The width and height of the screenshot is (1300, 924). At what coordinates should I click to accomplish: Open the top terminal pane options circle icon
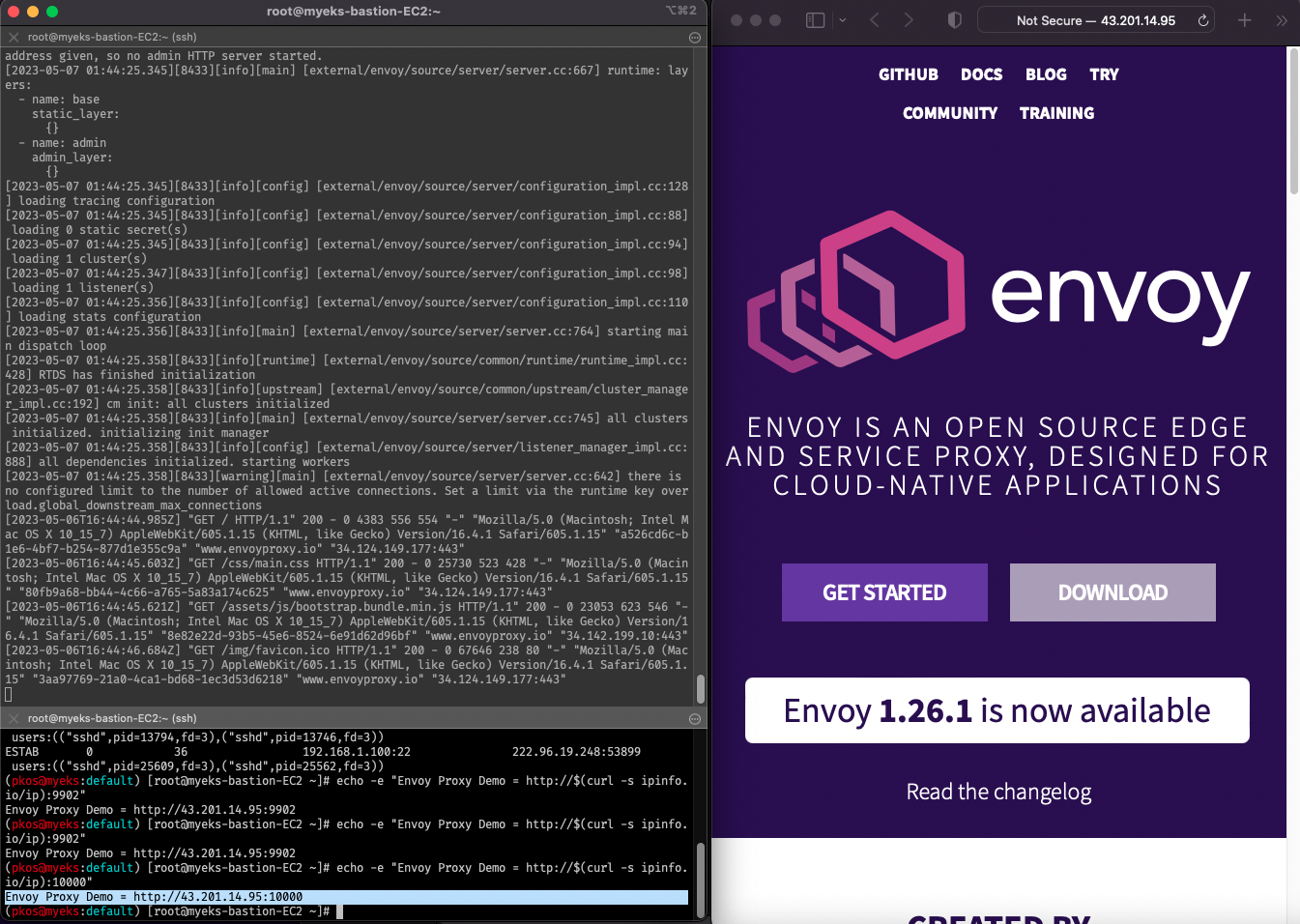tap(694, 37)
